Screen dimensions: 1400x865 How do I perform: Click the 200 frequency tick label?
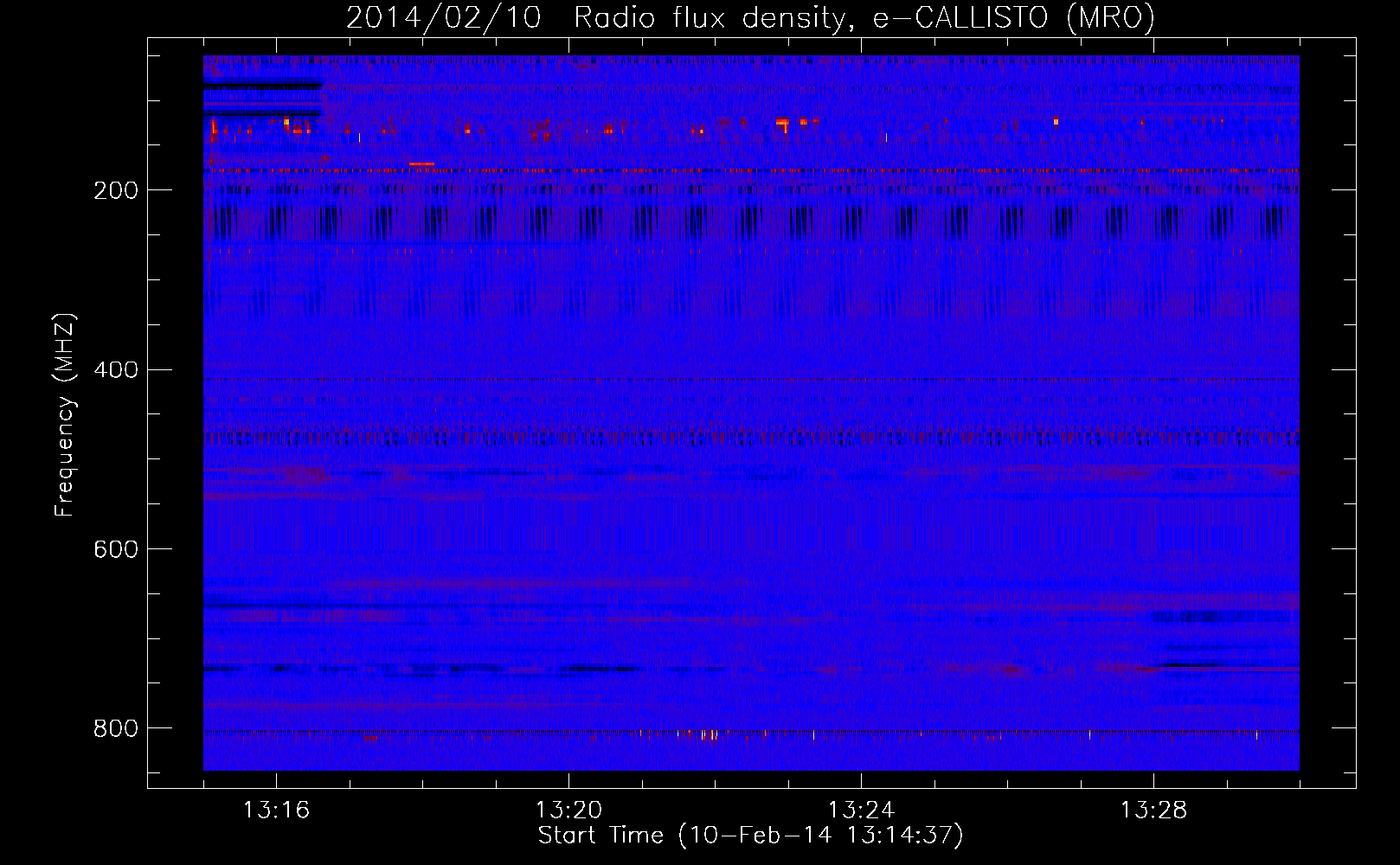pos(116,190)
